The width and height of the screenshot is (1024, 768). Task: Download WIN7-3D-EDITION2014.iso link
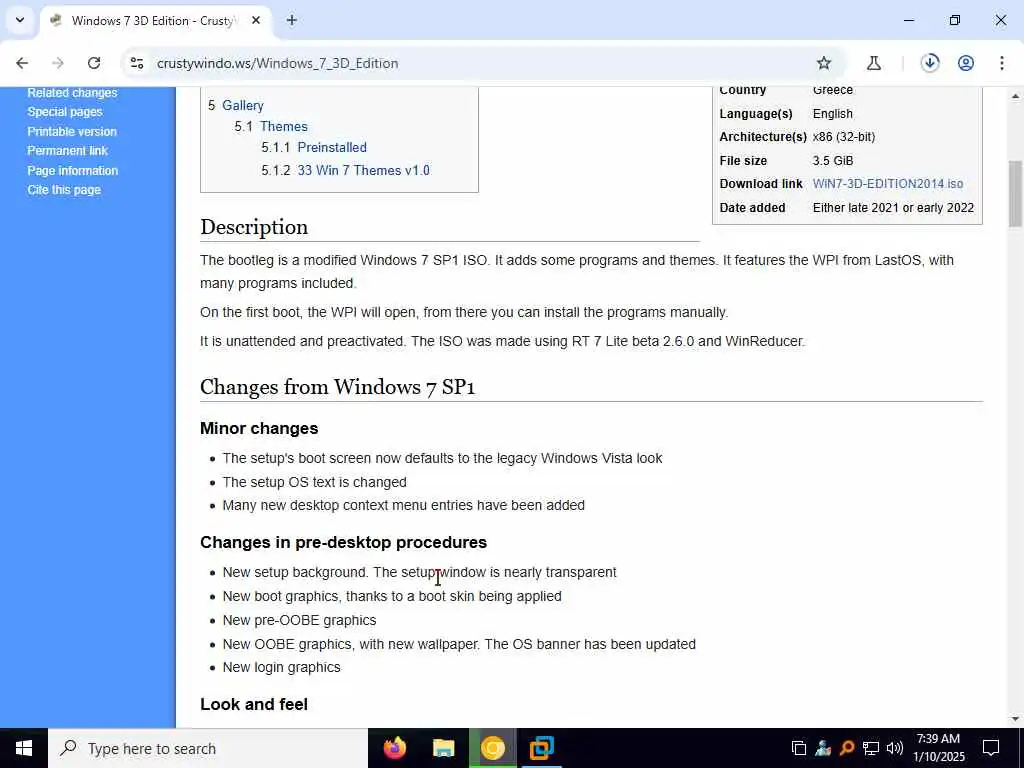[888, 184]
